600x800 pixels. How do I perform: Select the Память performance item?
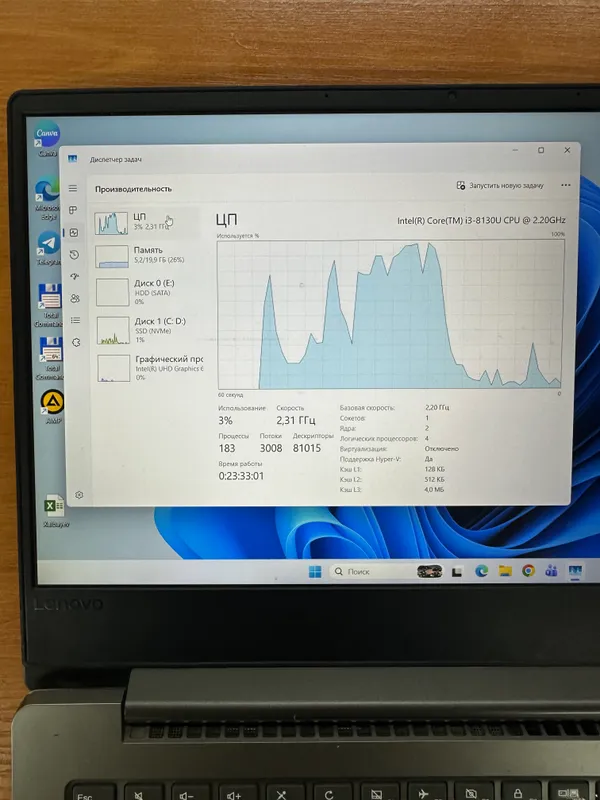pyautogui.click(x=147, y=255)
